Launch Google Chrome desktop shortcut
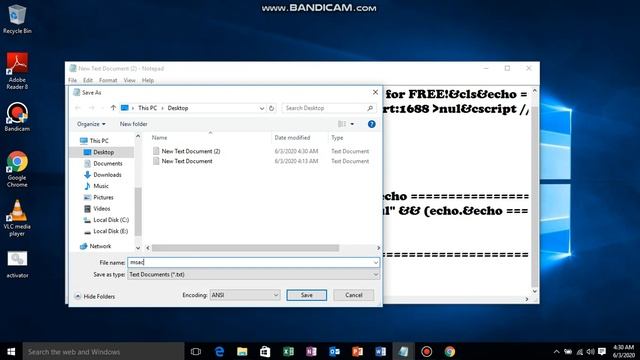The height and width of the screenshot is (360, 640). 17,169
